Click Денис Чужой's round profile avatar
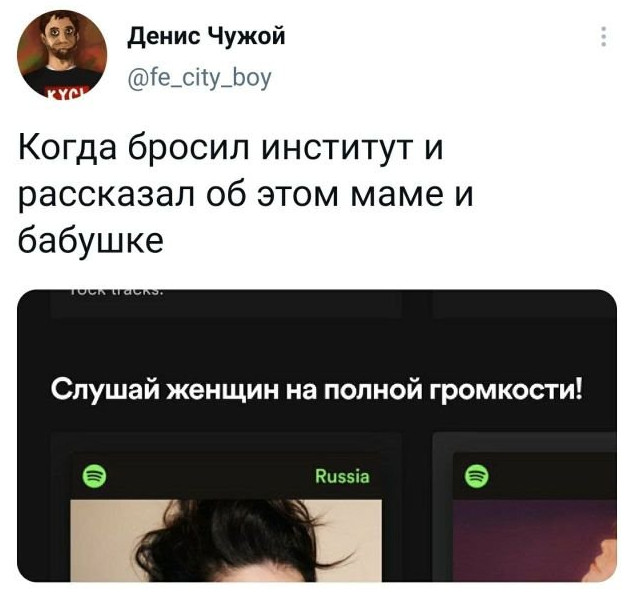 (62, 53)
